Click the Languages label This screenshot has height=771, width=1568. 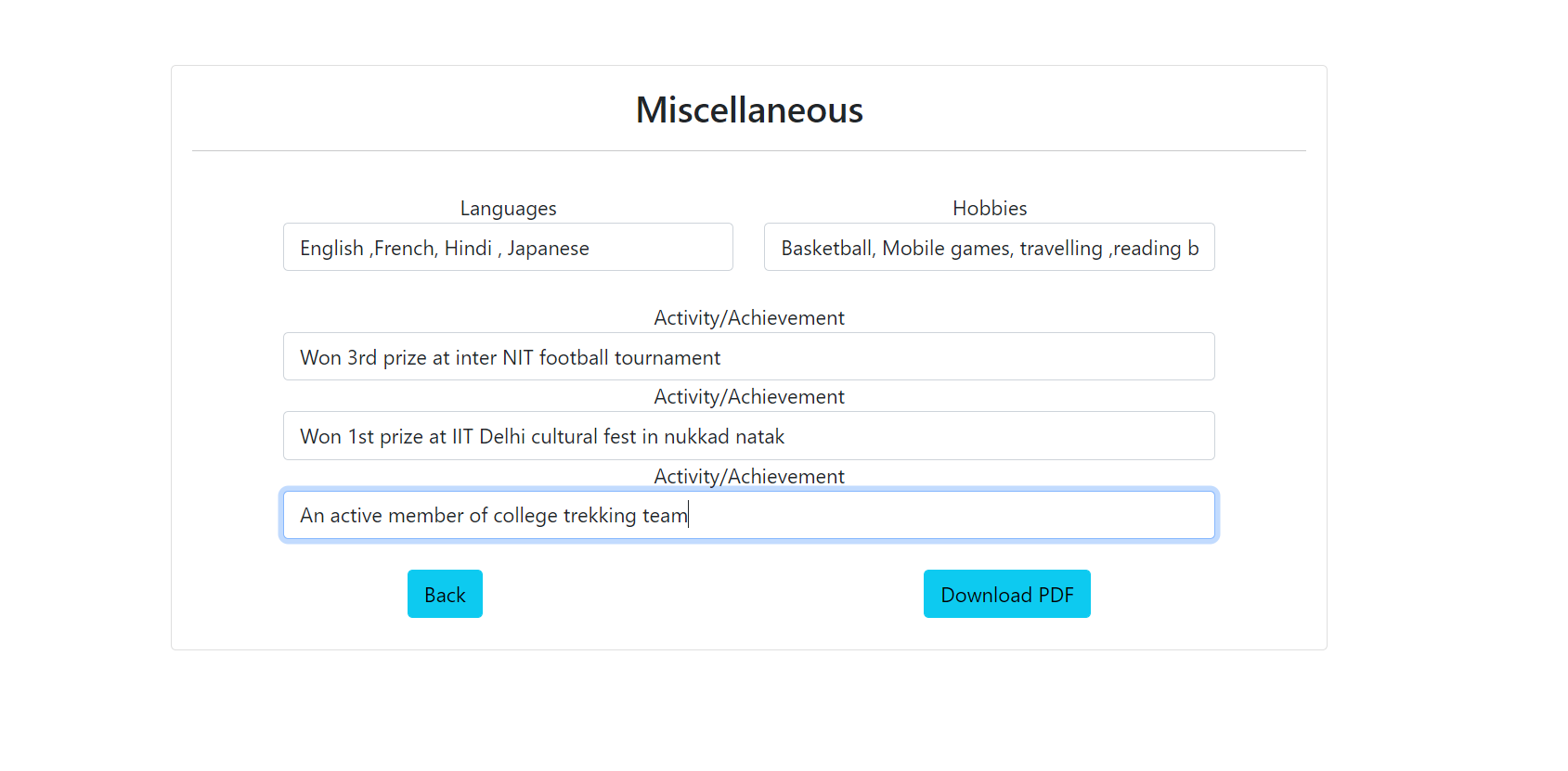click(x=508, y=209)
